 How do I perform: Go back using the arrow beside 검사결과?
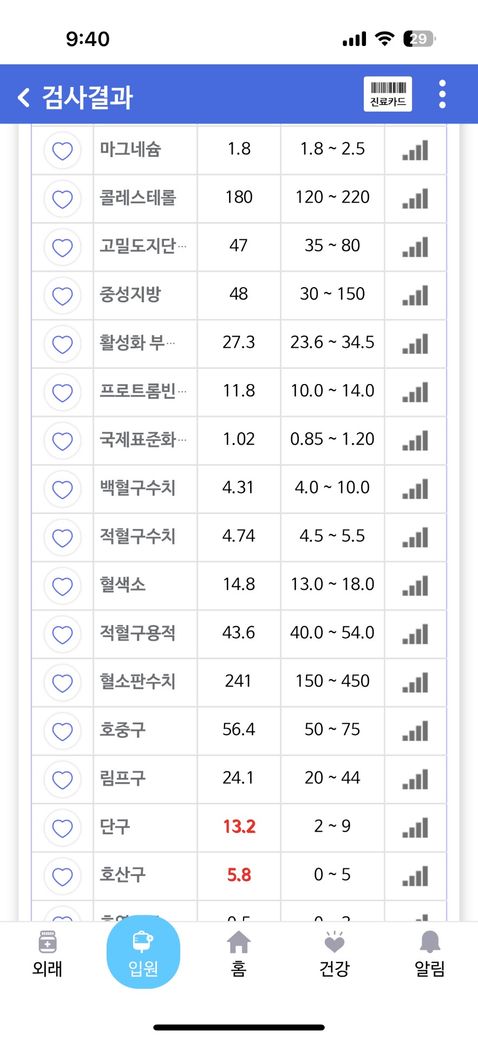pyautogui.click(x=24, y=98)
